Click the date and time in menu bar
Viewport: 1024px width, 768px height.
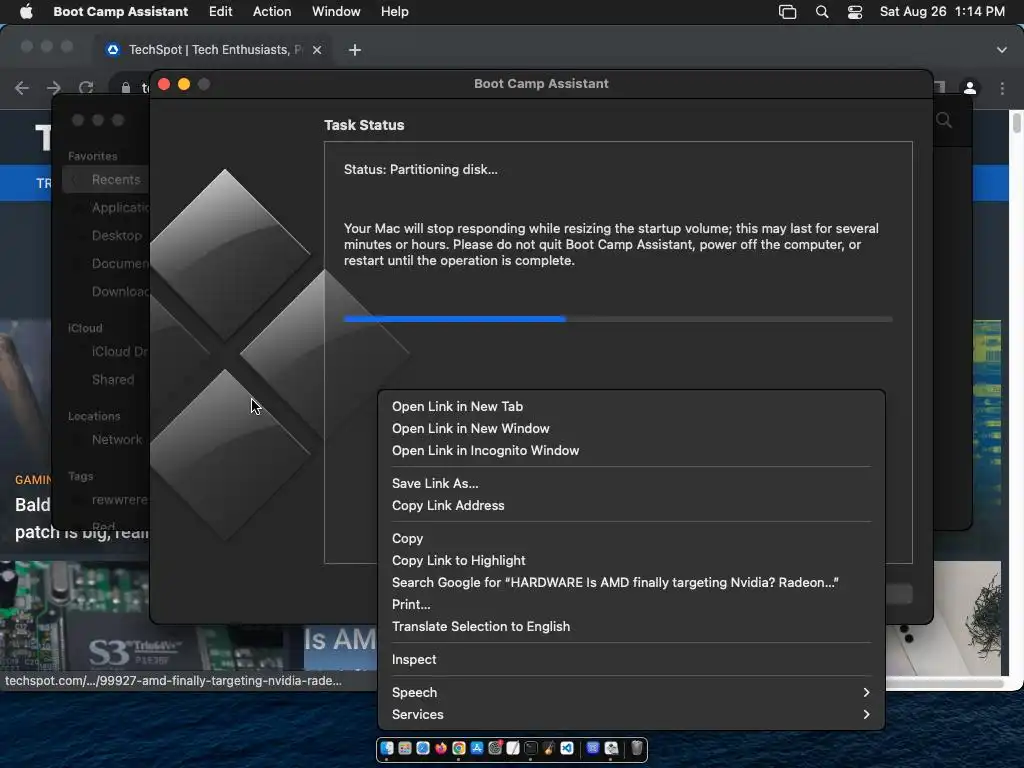tap(942, 11)
